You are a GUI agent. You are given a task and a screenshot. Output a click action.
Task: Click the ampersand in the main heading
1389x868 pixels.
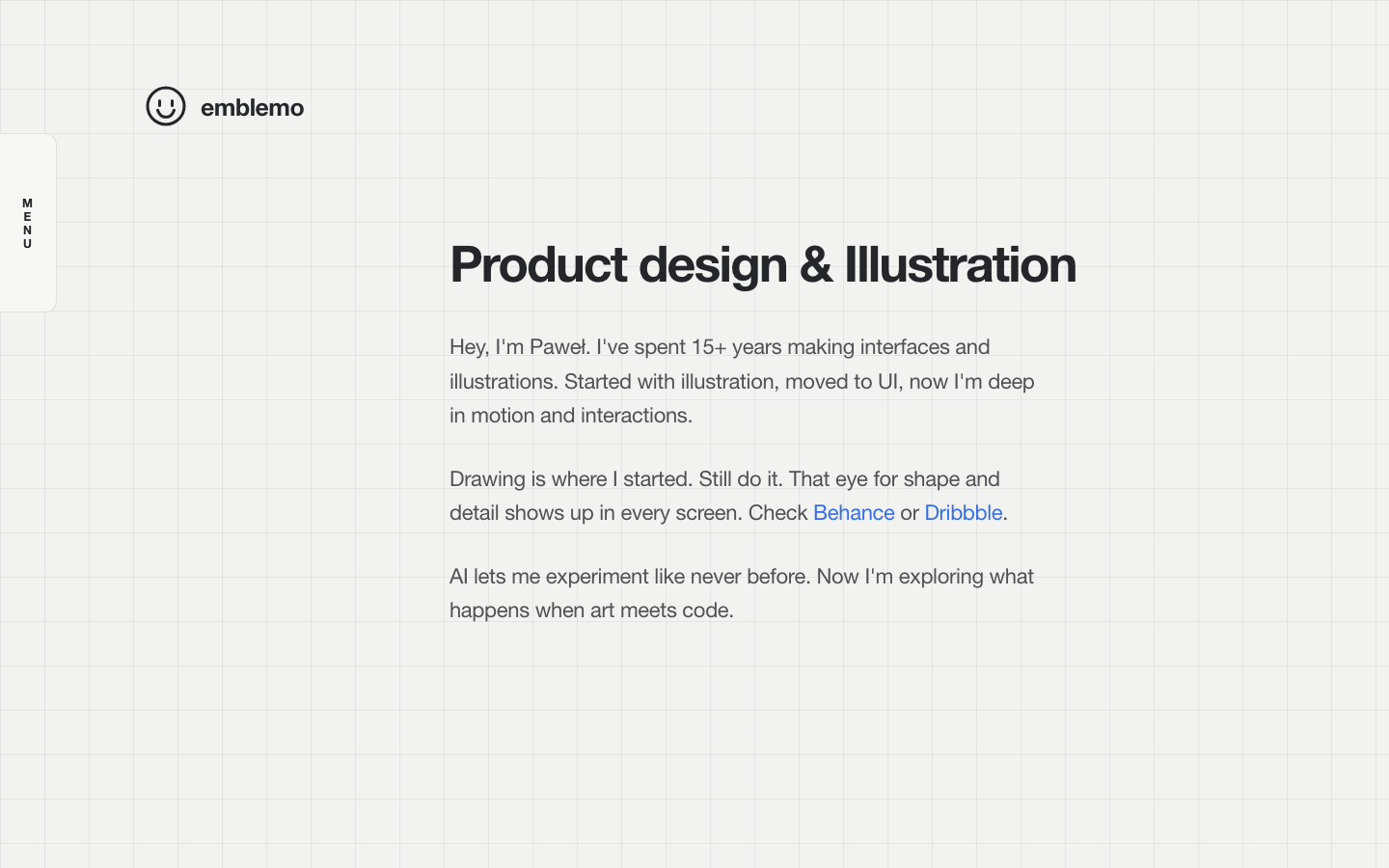point(816,264)
